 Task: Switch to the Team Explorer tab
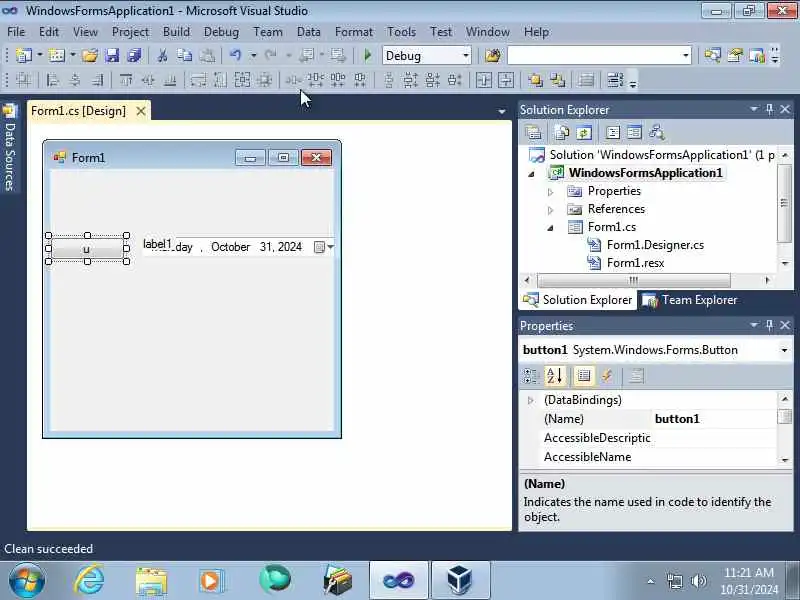[689, 300]
